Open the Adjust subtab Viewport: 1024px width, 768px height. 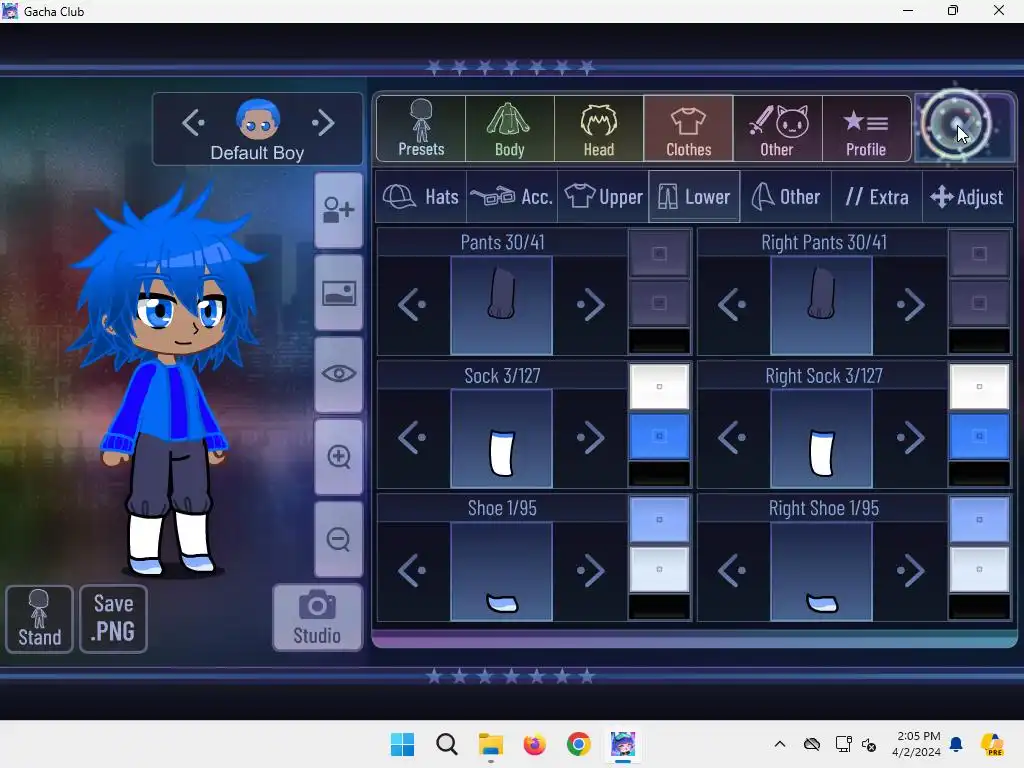(968, 197)
